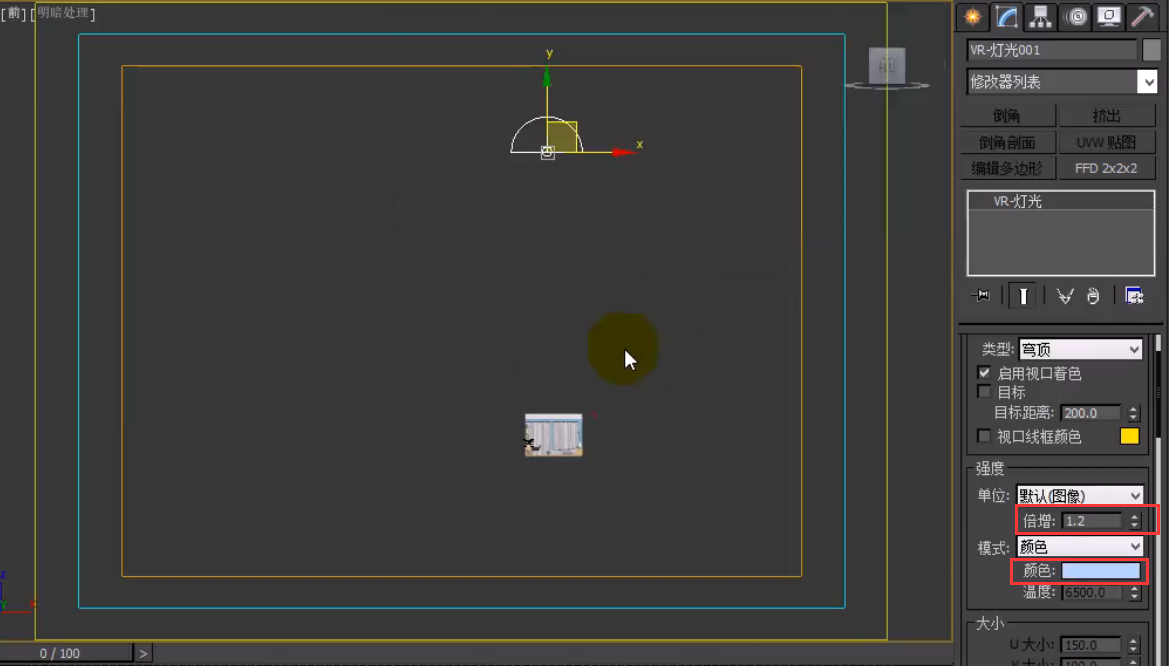Open the Motion panel tab
This screenshot has width=1169, height=666.
[1075, 17]
